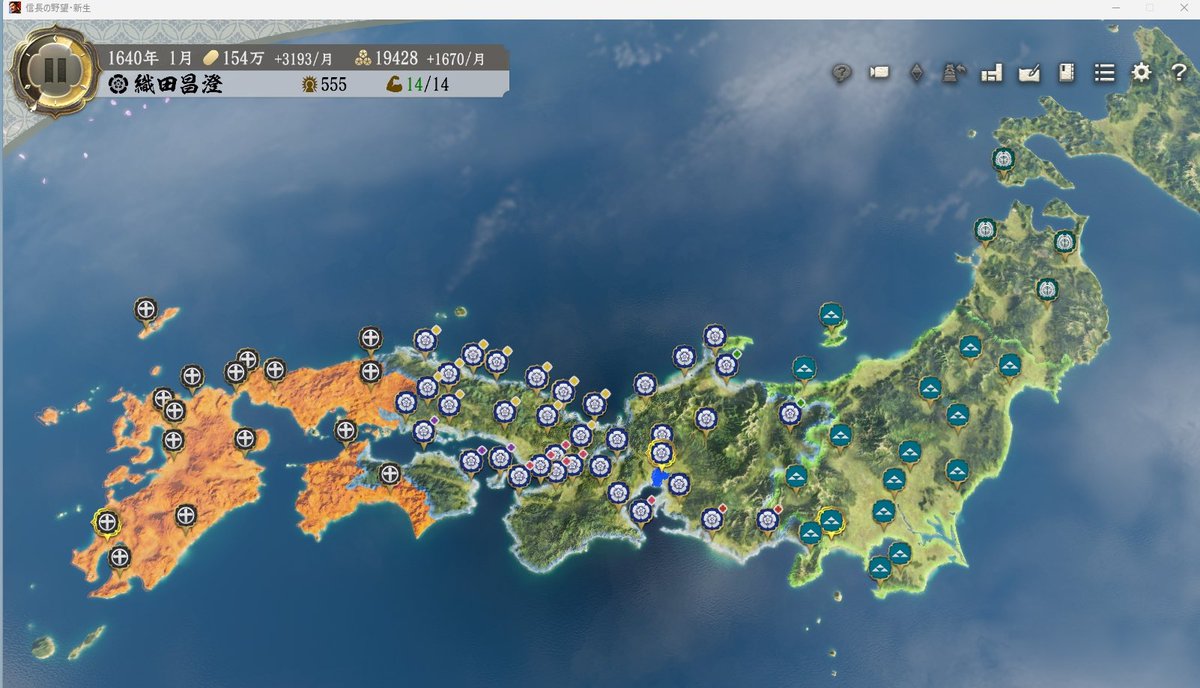Select the castle marker on Sado island
This screenshot has height=688, width=1200.
tap(831, 315)
